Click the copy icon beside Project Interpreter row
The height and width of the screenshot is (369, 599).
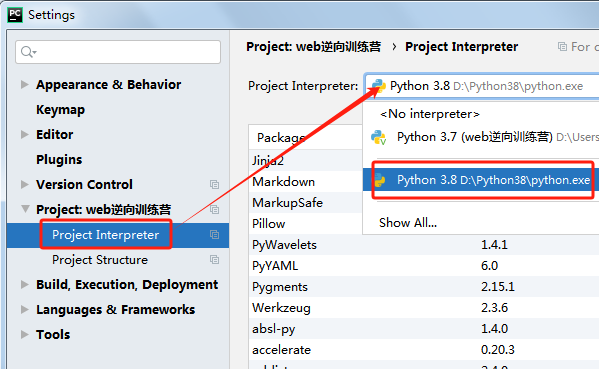(214, 235)
